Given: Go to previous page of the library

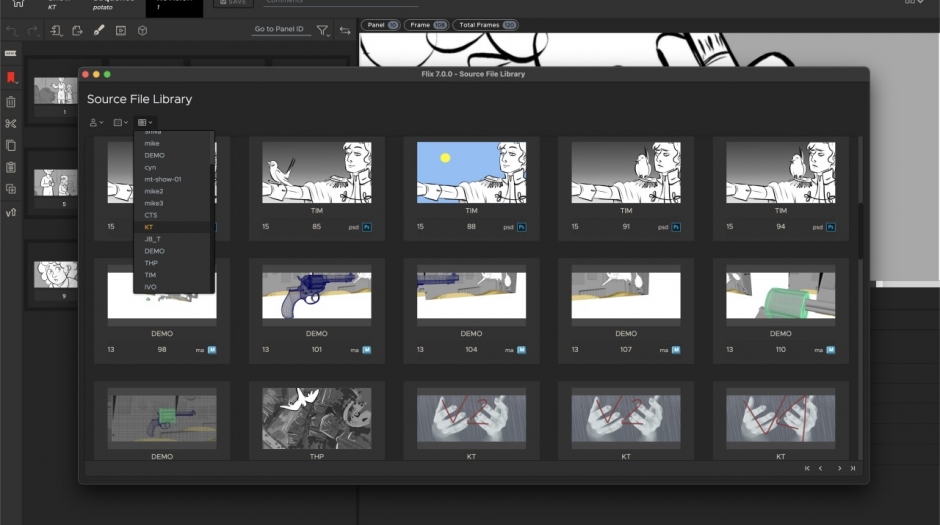Looking at the screenshot, I should click(821, 469).
